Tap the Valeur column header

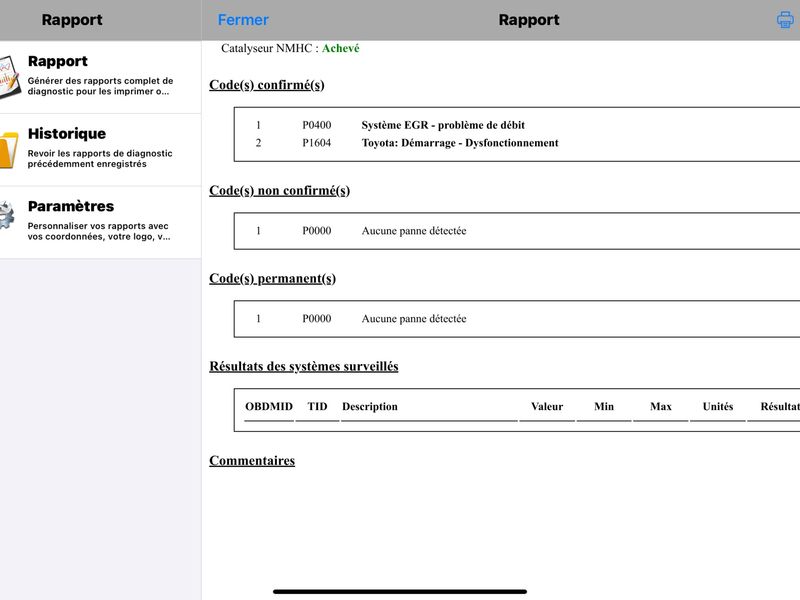pyautogui.click(x=547, y=407)
